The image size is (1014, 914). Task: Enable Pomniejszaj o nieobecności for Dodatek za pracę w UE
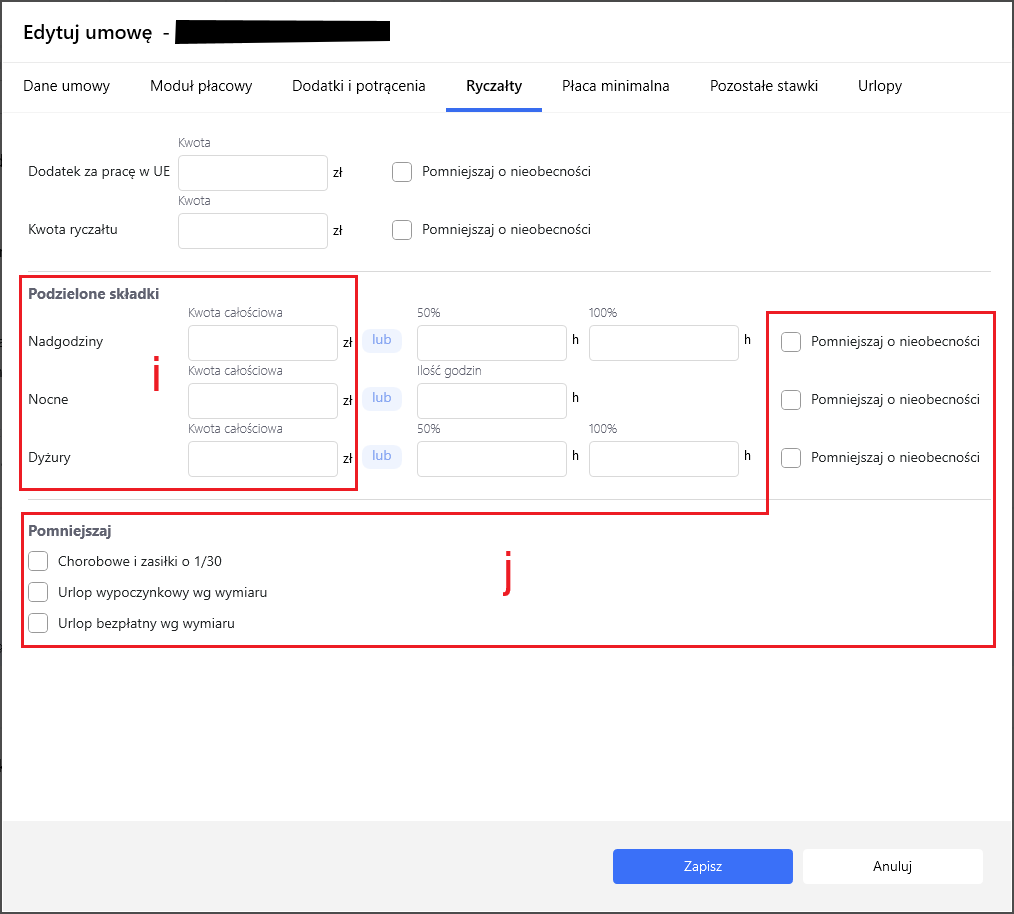402,172
